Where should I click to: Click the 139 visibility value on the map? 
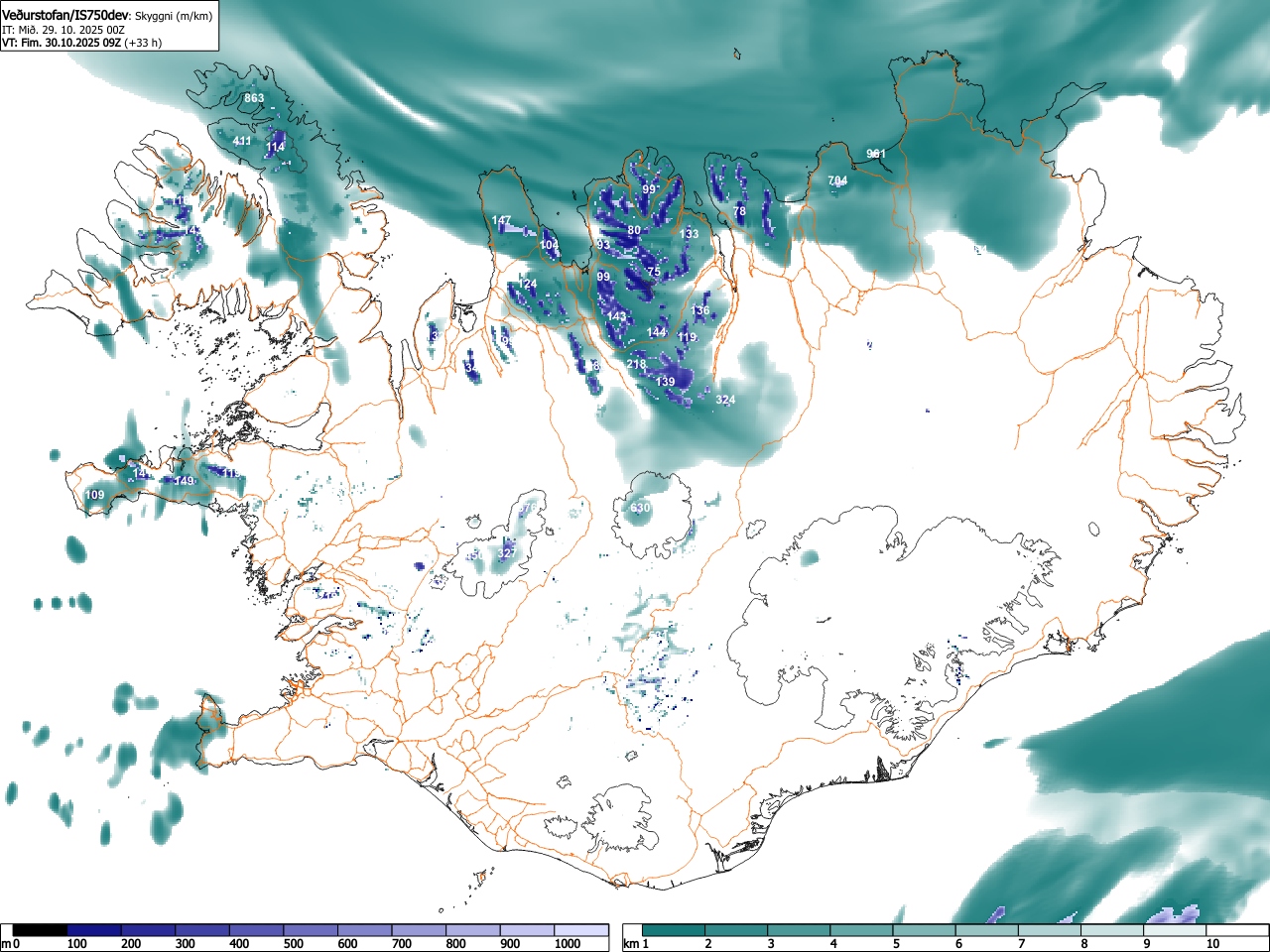665,382
